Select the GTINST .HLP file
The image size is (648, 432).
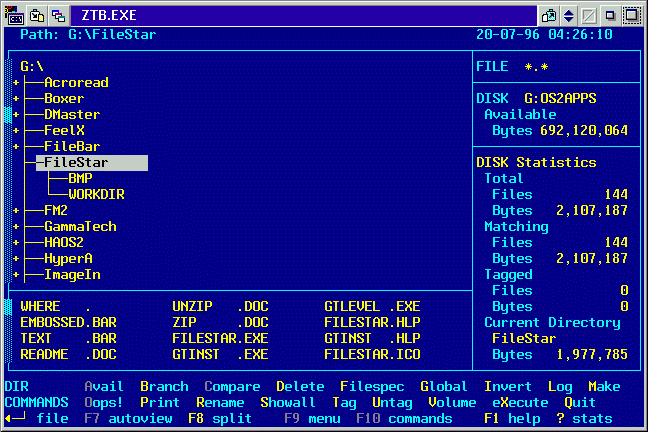[x=372, y=339]
